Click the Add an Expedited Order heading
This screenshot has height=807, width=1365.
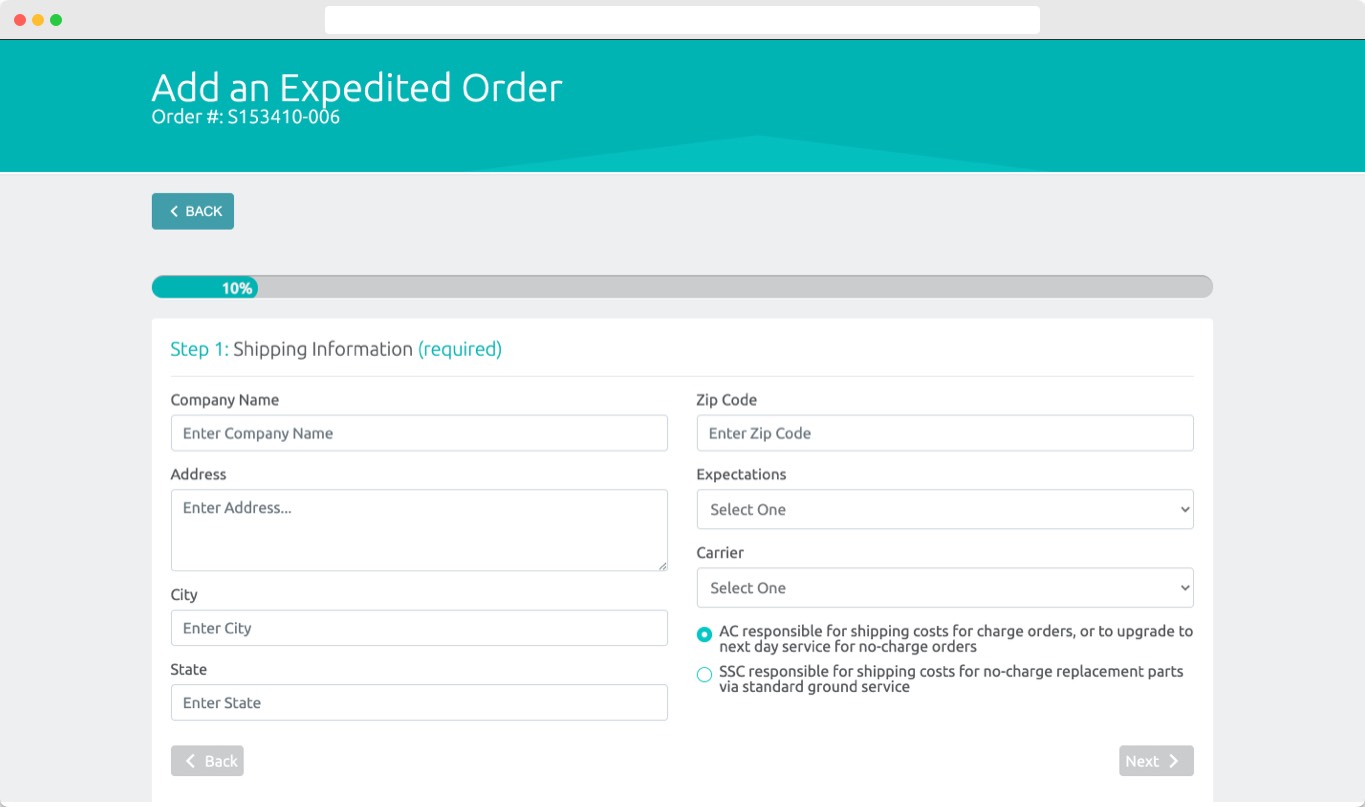(357, 87)
